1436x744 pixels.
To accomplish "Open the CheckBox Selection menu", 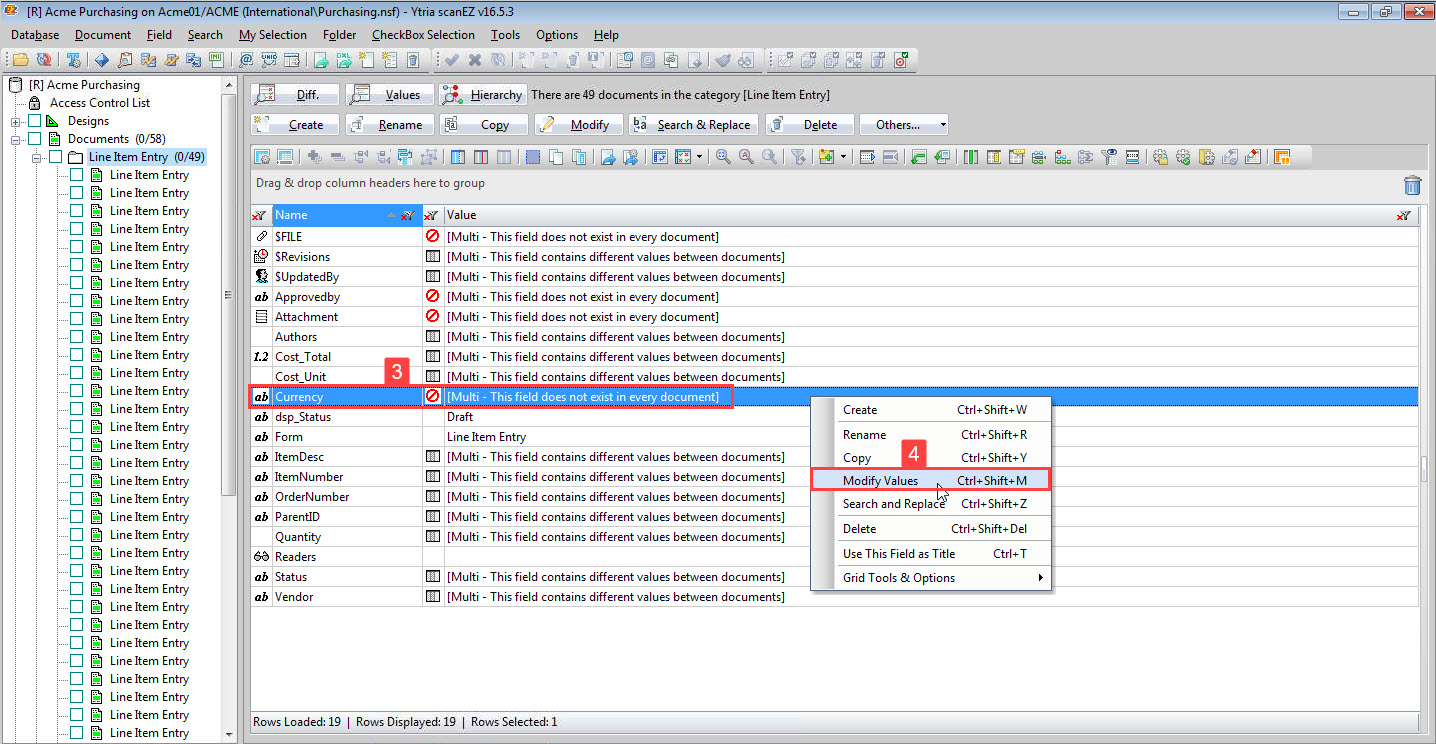I will (423, 34).
